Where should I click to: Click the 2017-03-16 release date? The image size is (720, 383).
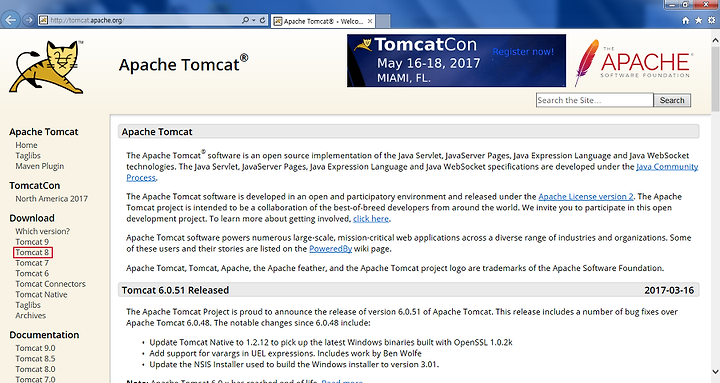(x=669, y=290)
